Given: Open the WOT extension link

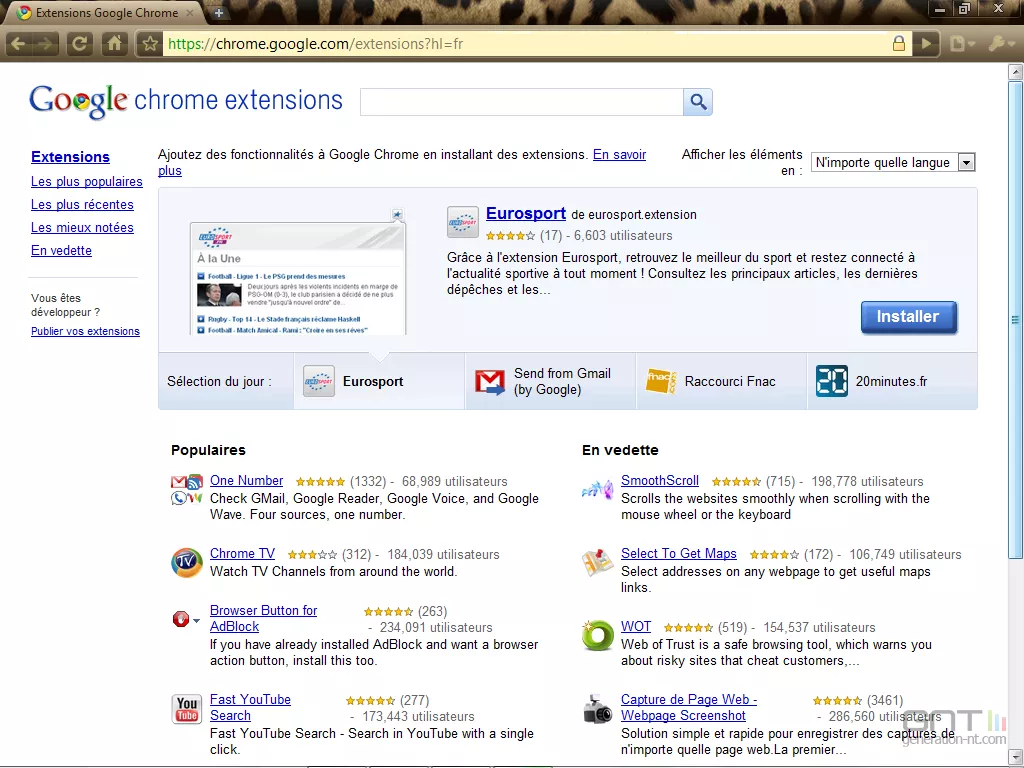Looking at the screenshot, I should 635,626.
